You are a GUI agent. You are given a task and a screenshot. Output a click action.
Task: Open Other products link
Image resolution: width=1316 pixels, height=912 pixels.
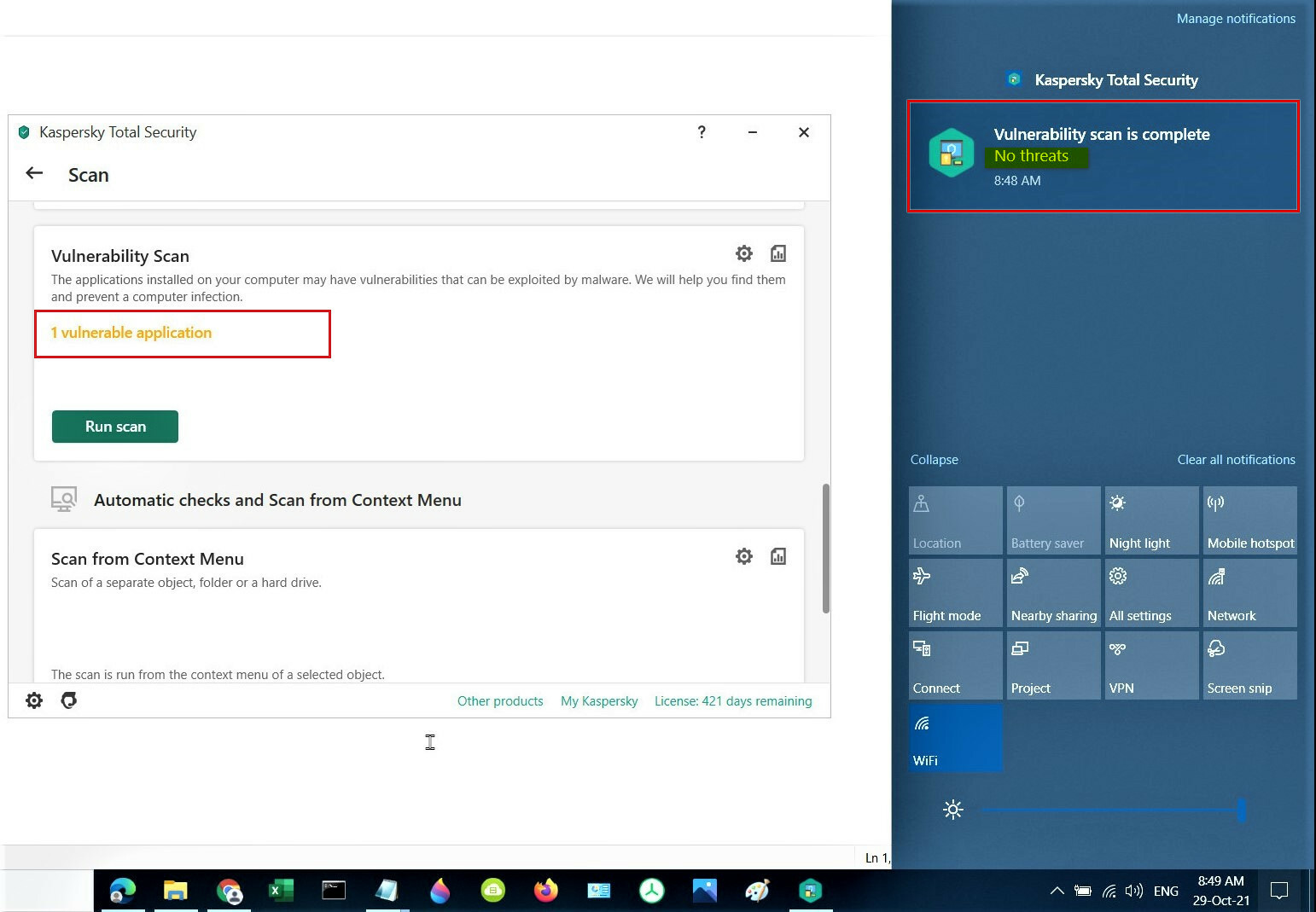(x=500, y=701)
